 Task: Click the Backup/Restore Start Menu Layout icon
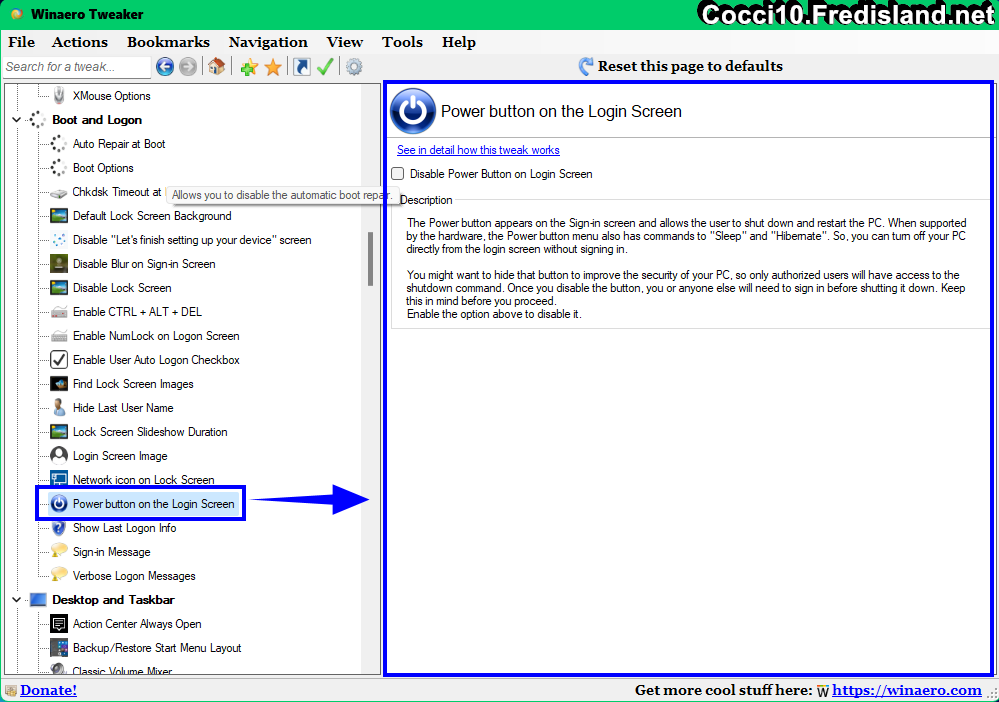point(59,648)
